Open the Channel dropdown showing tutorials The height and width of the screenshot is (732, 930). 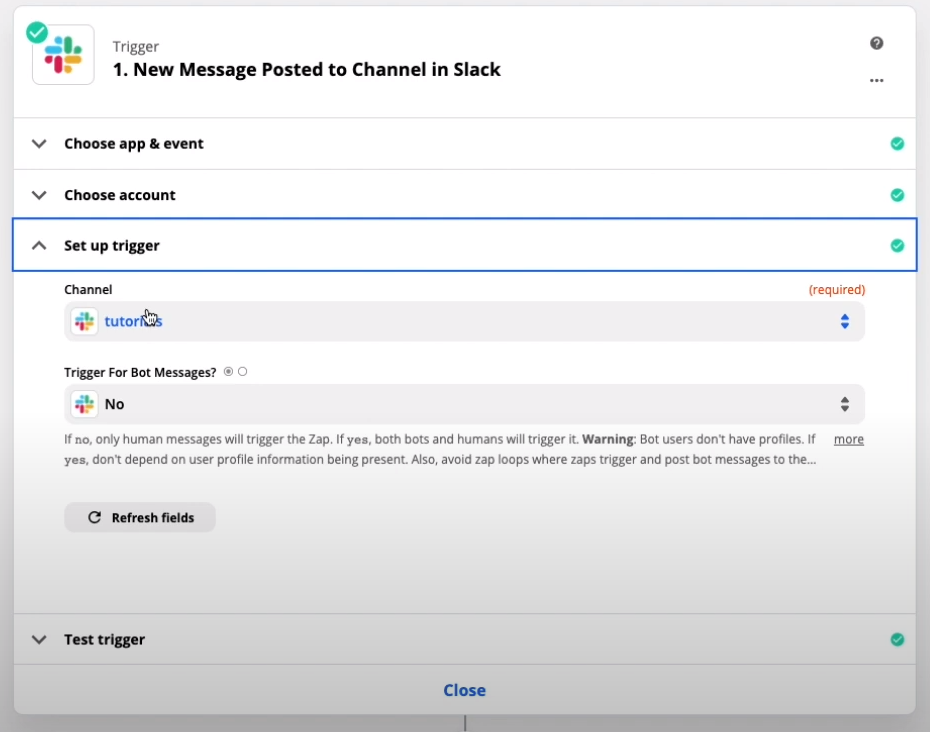tap(464, 321)
